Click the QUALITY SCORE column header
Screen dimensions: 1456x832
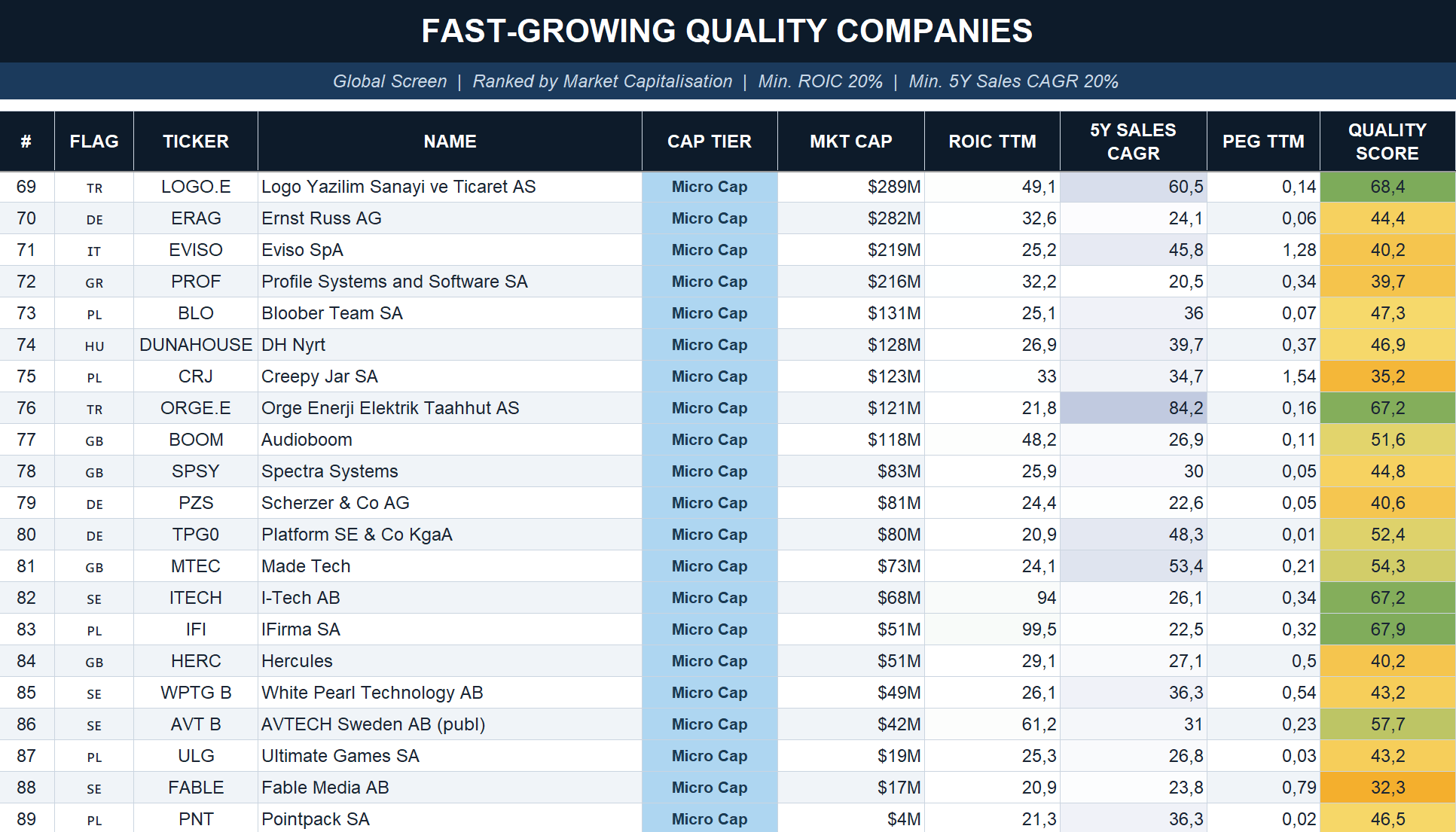click(1387, 142)
